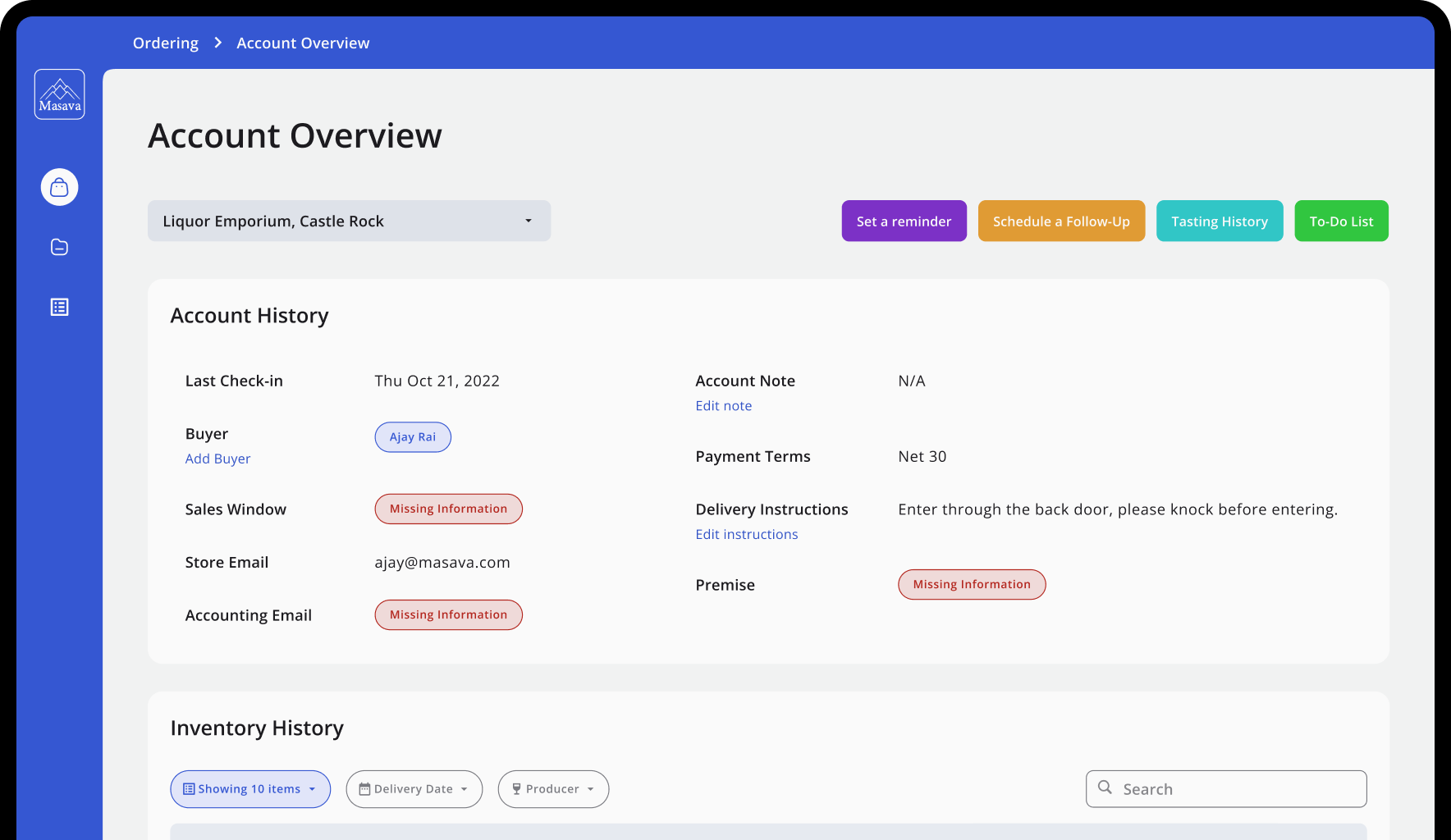
Task: Open the To-Do List
Action: point(1341,221)
